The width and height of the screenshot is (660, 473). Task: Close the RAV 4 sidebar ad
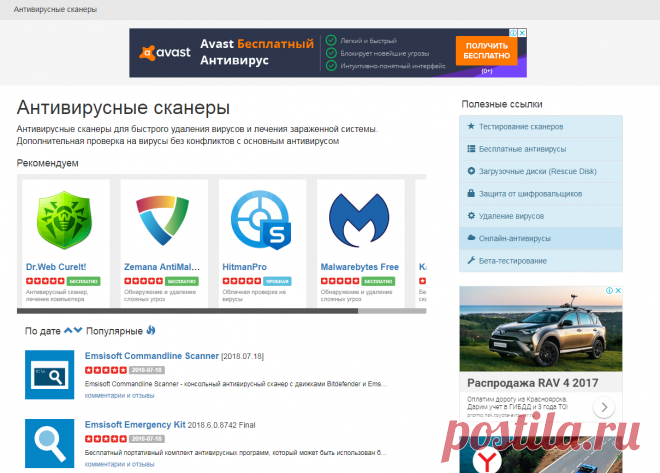pos(618,290)
